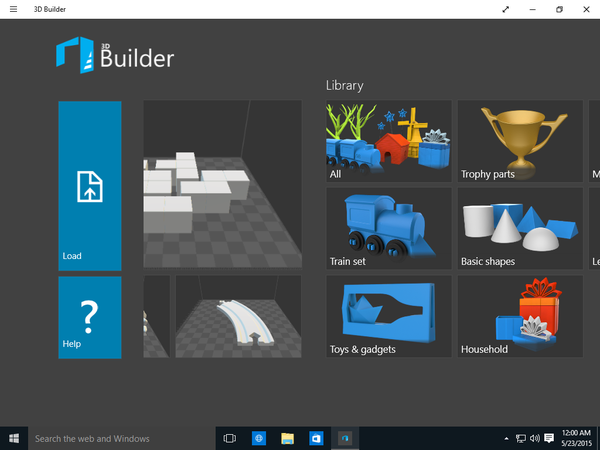This screenshot has height=450, width=600.
Task: Select the 3D Builder taskbar icon
Action: pos(345,438)
